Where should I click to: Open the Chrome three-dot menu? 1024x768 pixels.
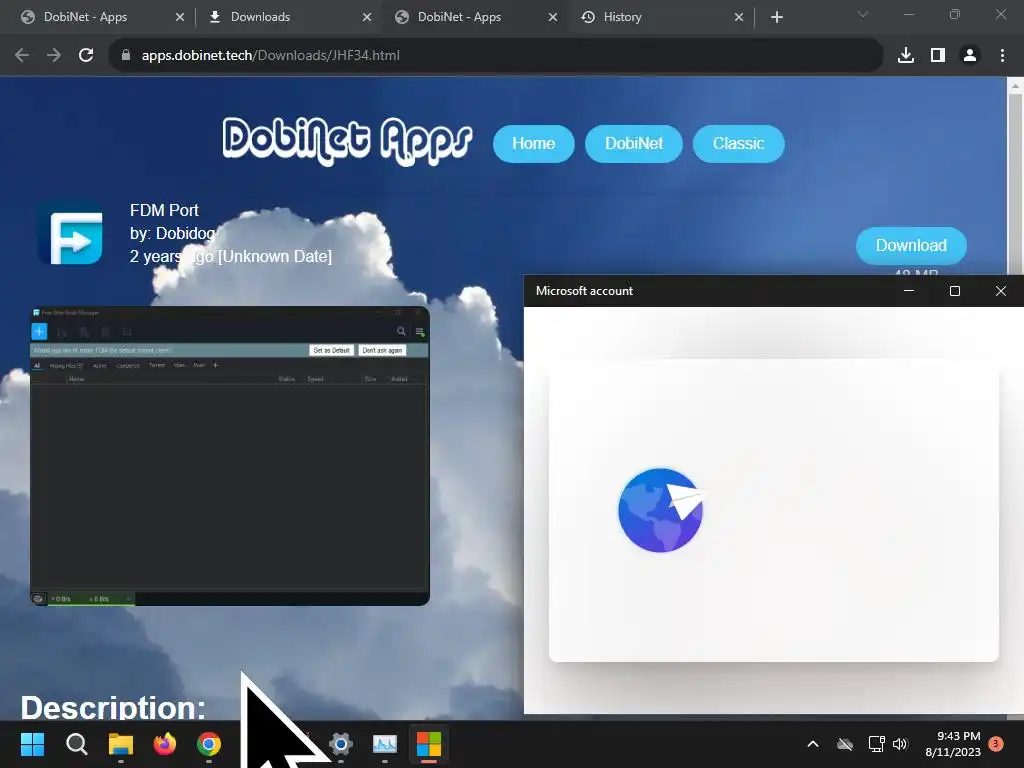point(1002,56)
